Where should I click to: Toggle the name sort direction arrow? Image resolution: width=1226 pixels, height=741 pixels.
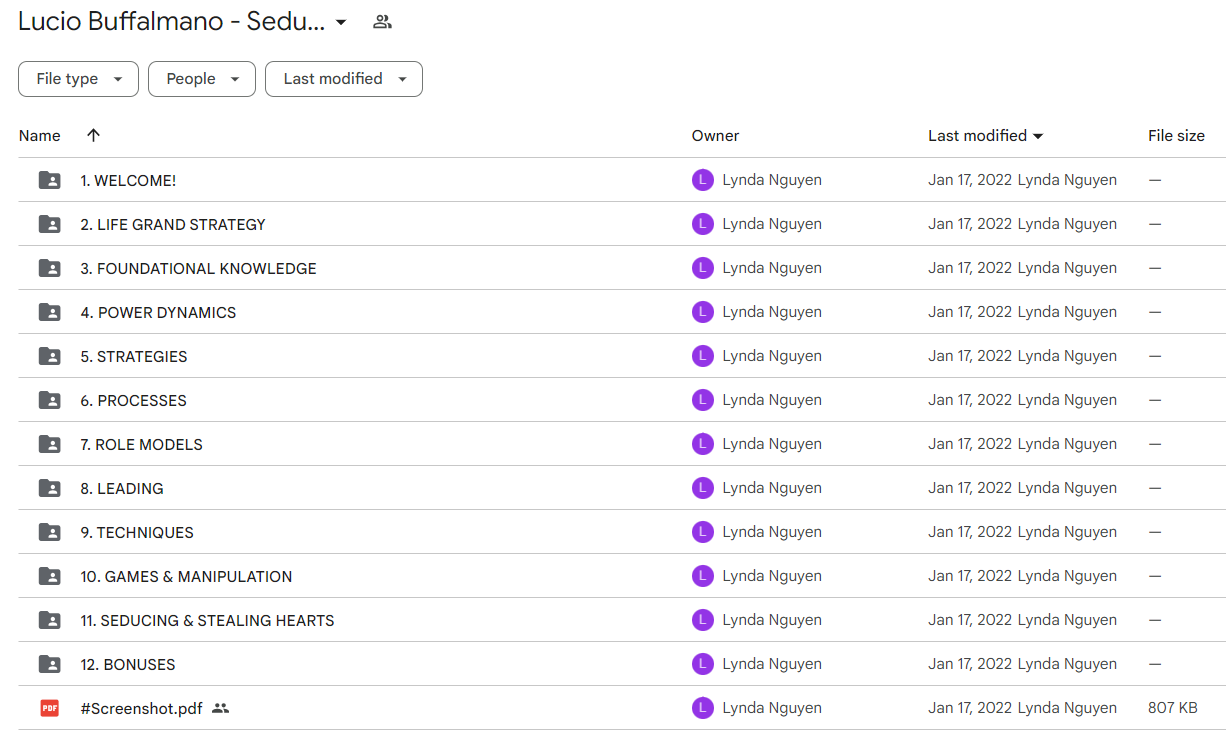94,136
